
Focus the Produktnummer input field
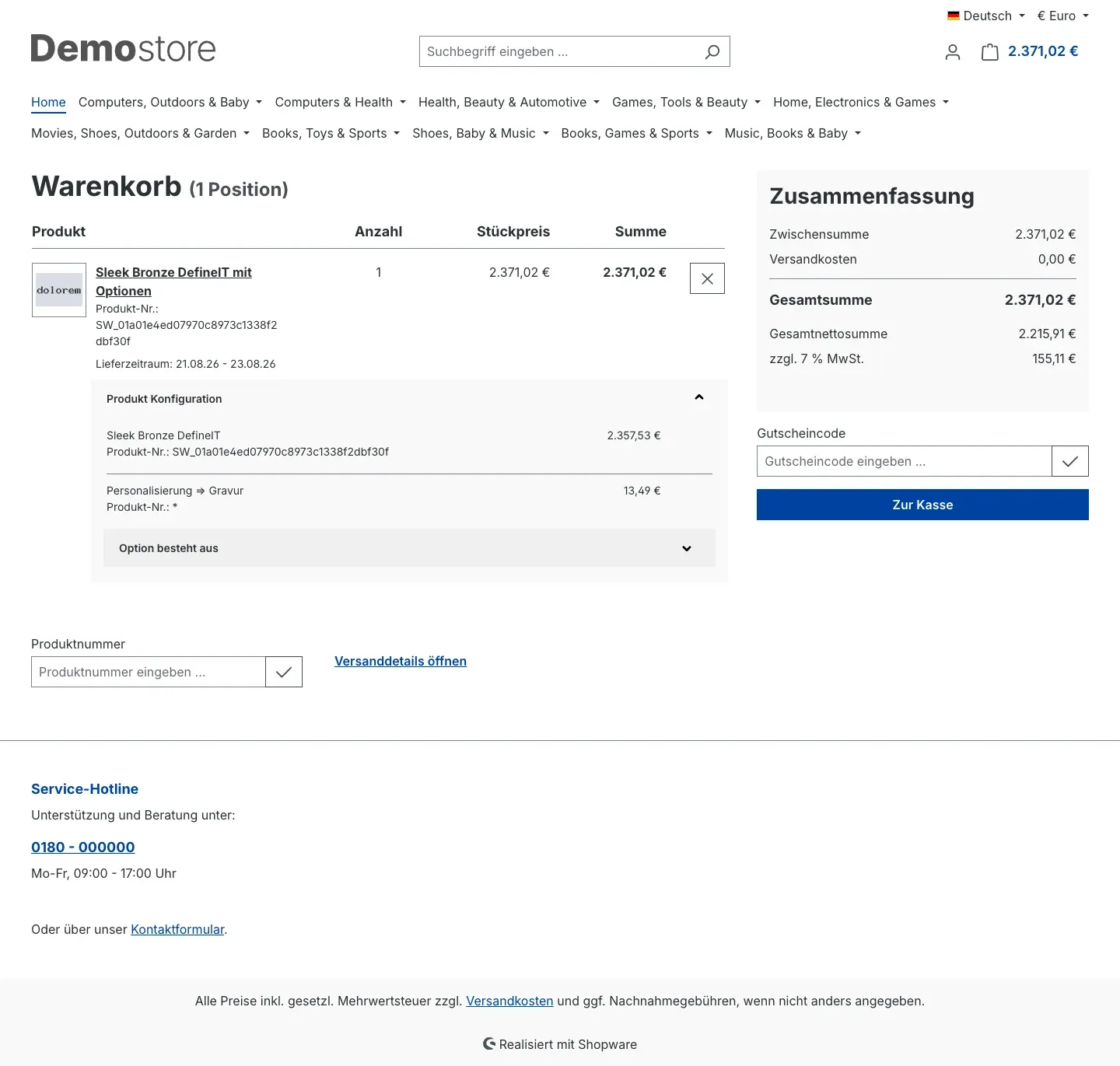point(148,672)
